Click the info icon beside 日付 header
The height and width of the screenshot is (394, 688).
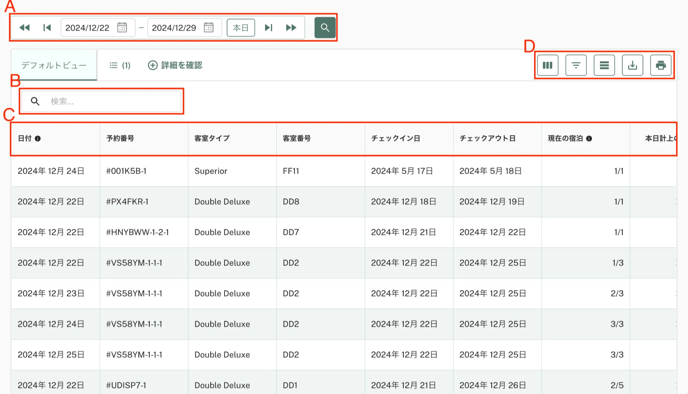coord(38,139)
